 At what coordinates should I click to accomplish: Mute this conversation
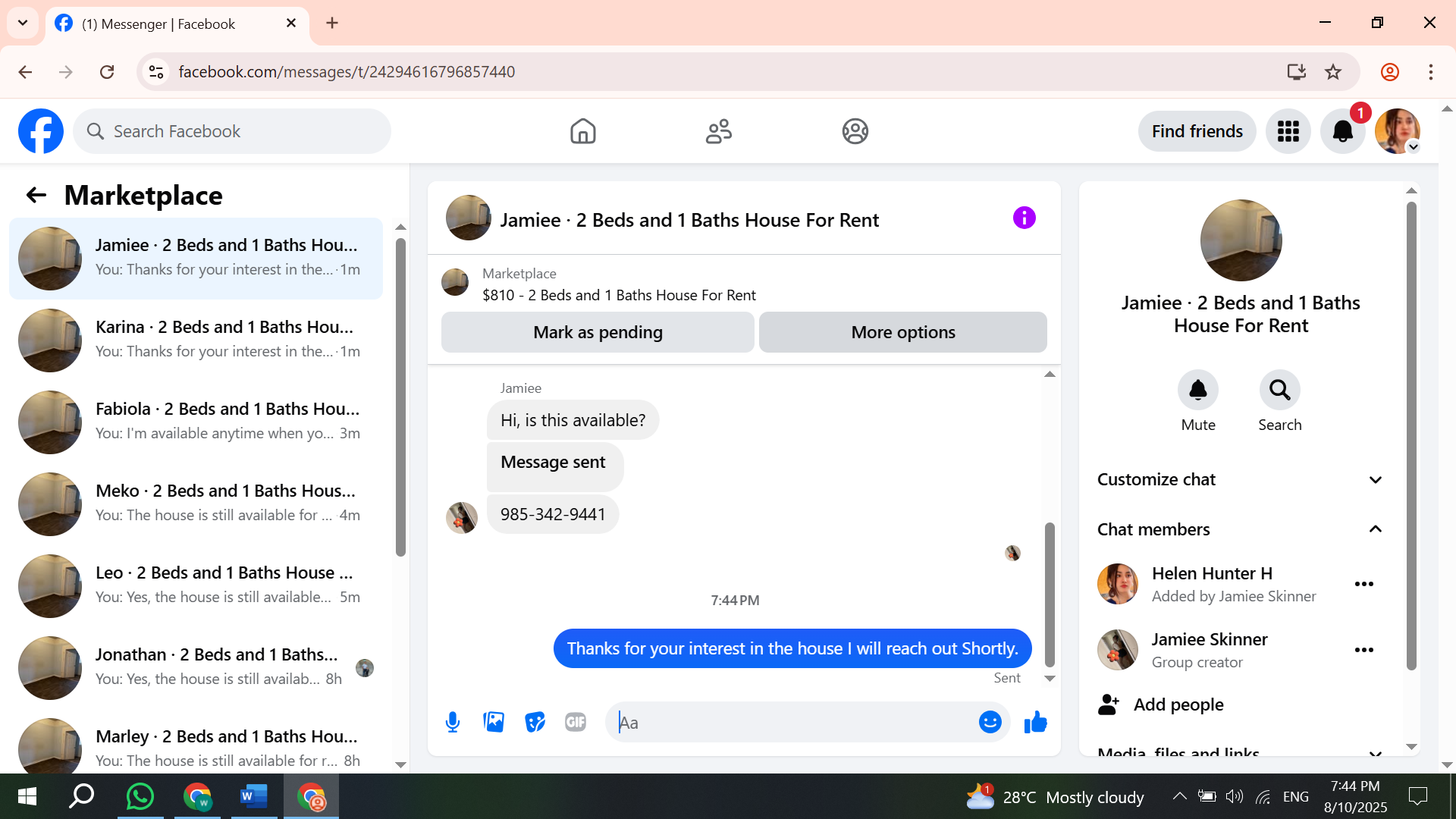[1197, 391]
